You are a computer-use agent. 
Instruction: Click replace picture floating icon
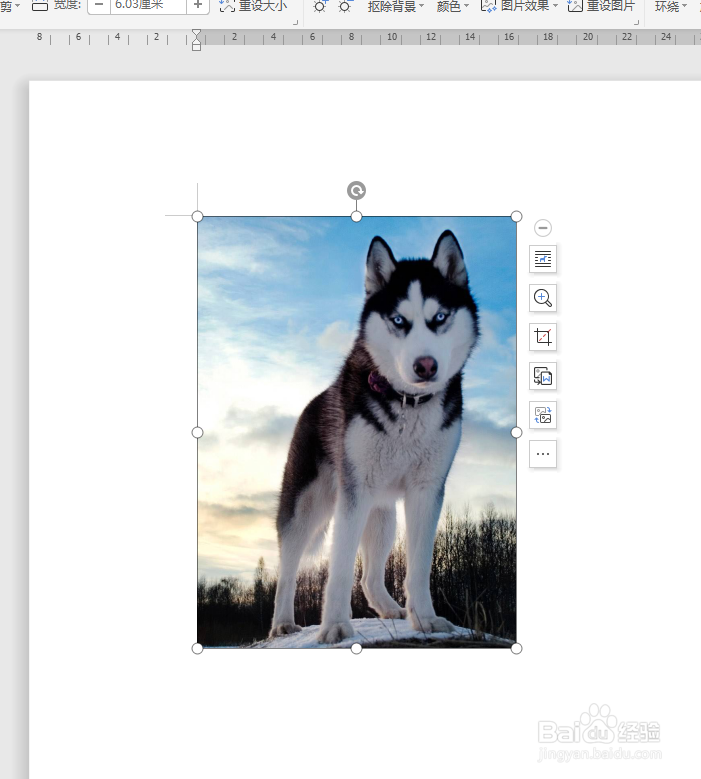543,415
